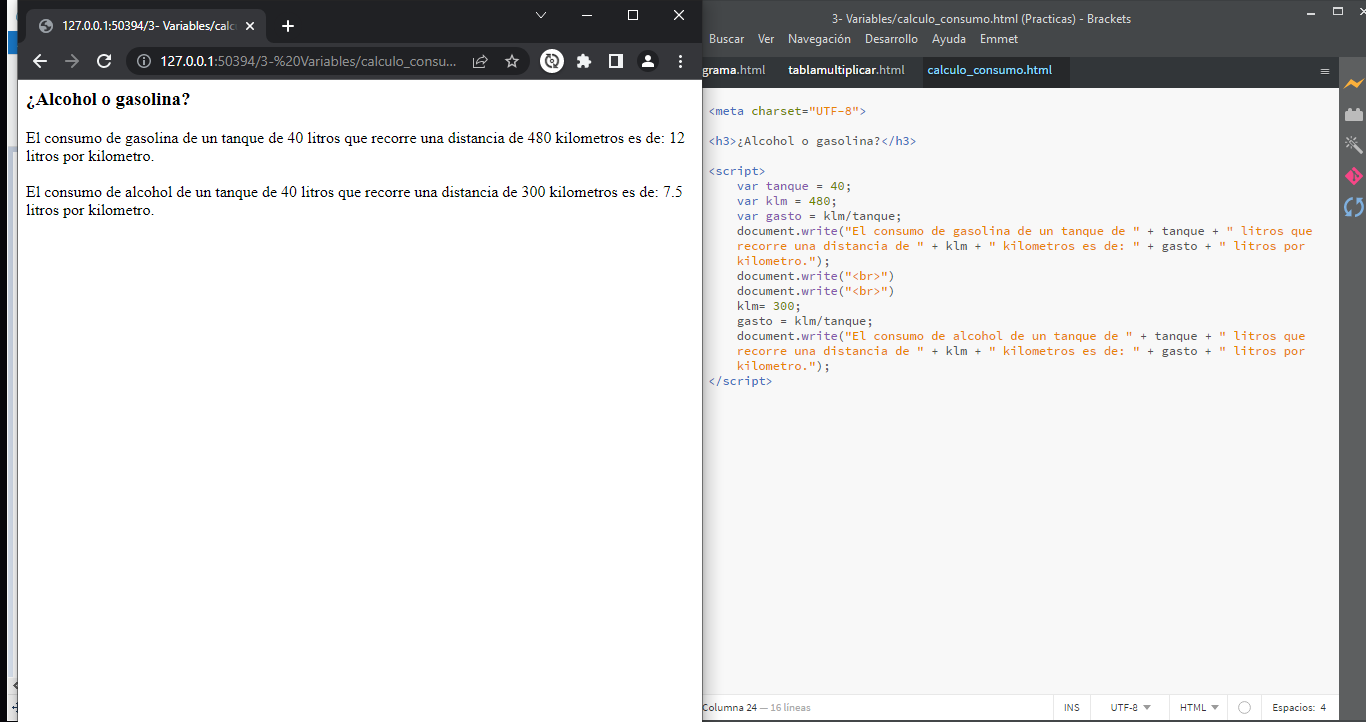The image size is (1366, 722).
Task: Maximize the Chrome window
Action: click(633, 15)
